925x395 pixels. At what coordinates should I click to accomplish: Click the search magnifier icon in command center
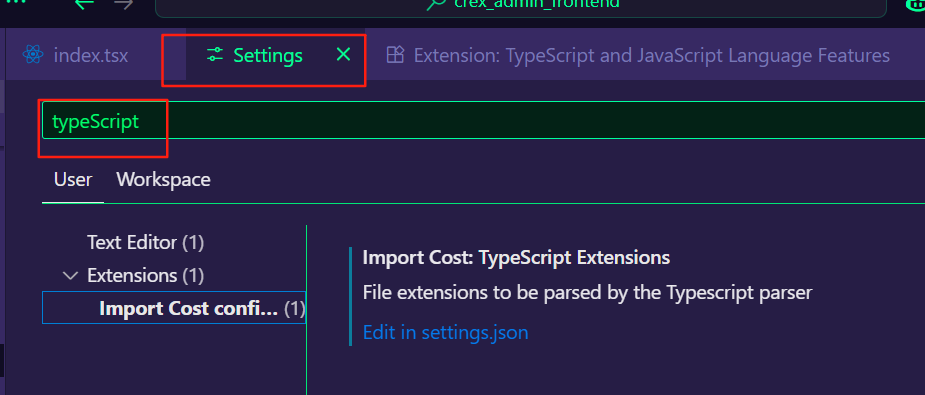pos(436,4)
